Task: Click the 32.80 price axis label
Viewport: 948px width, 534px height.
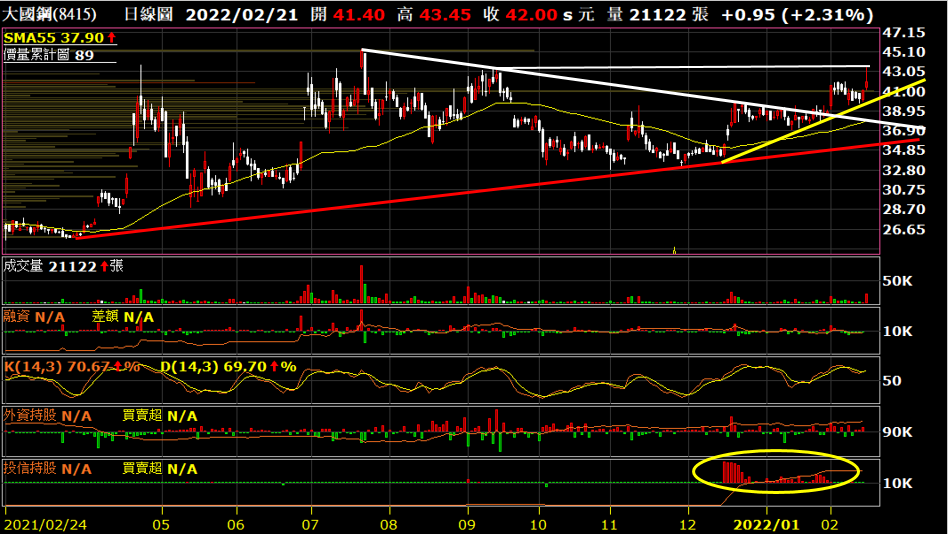Action: point(904,170)
